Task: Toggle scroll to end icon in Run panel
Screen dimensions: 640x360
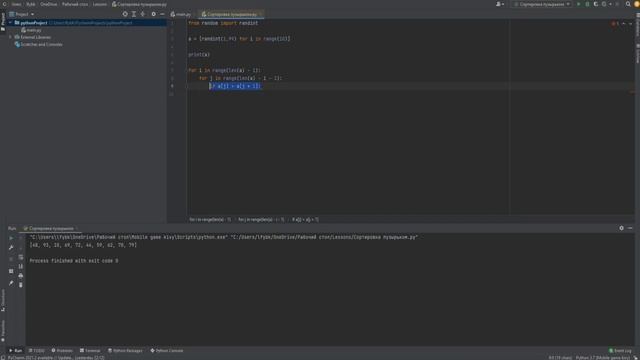Action: coord(21,266)
